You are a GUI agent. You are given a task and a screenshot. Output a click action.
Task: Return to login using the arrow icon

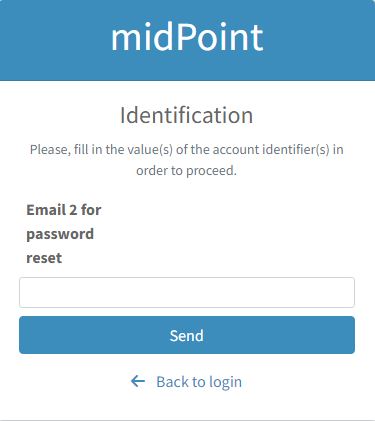pyautogui.click(x=138, y=381)
